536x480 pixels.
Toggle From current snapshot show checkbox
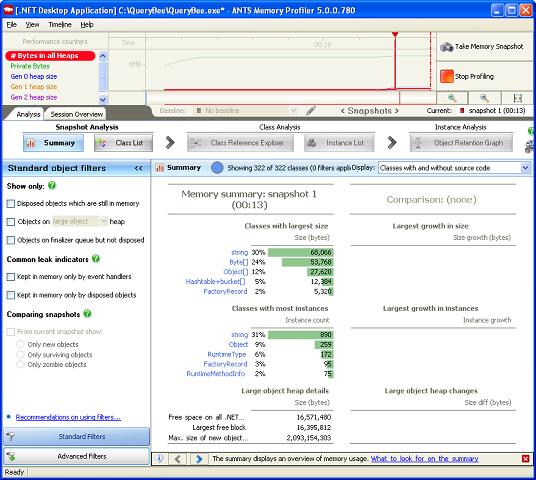pyautogui.click(x=11, y=332)
